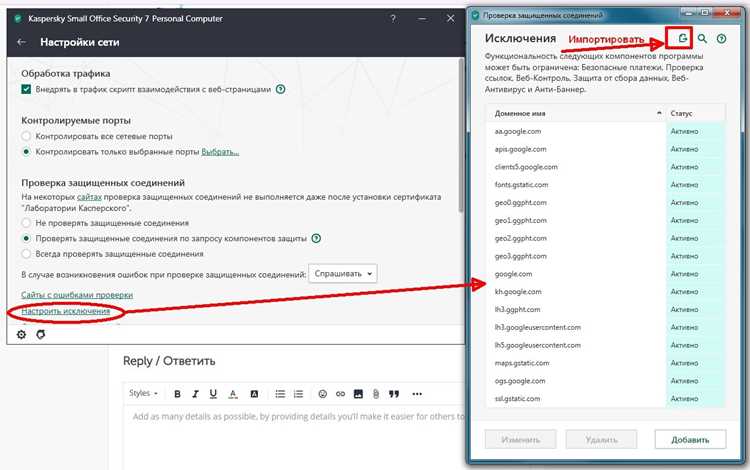Select the apis.google.com row

606,149
